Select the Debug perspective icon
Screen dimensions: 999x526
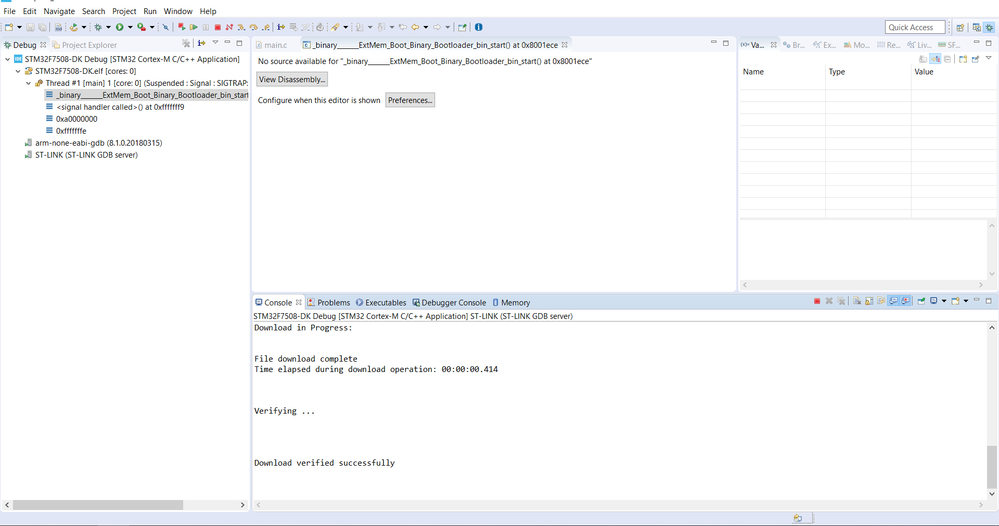[989, 27]
